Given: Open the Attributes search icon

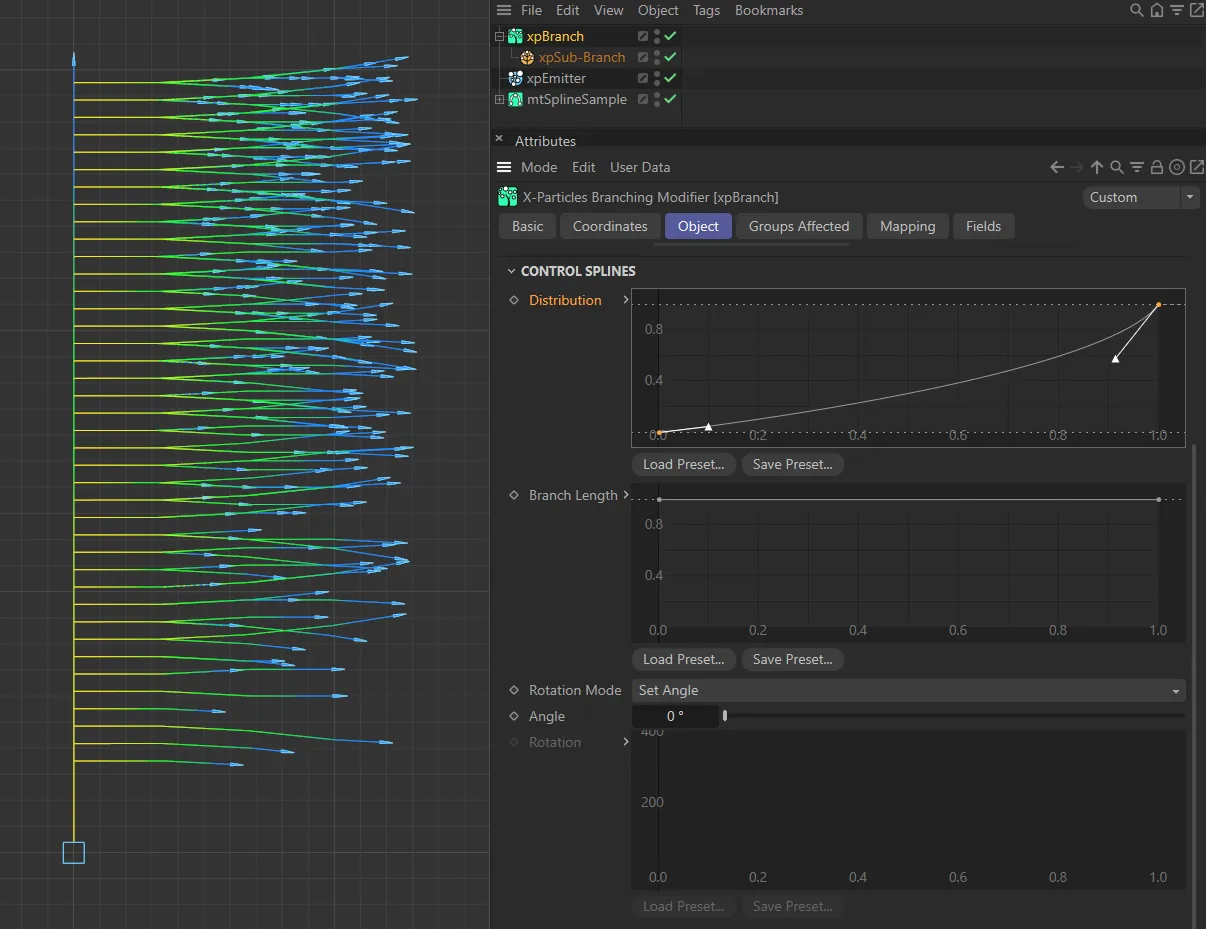Looking at the screenshot, I should point(1116,167).
